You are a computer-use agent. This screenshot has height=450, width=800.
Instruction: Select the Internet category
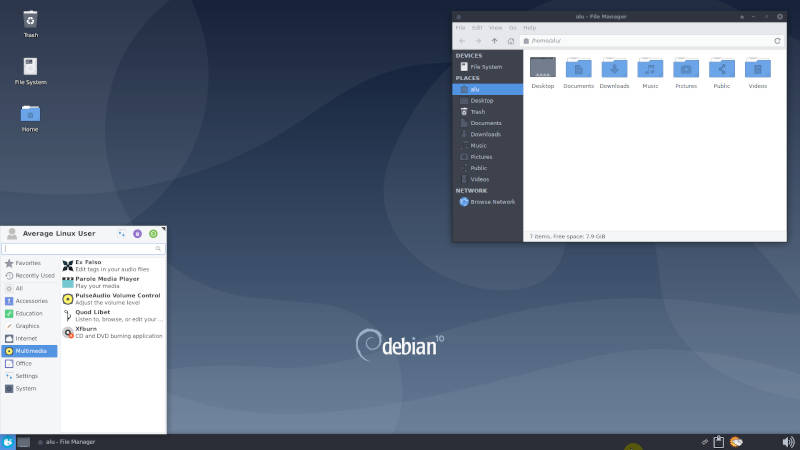pyautogui.click(x=30, y=338)
